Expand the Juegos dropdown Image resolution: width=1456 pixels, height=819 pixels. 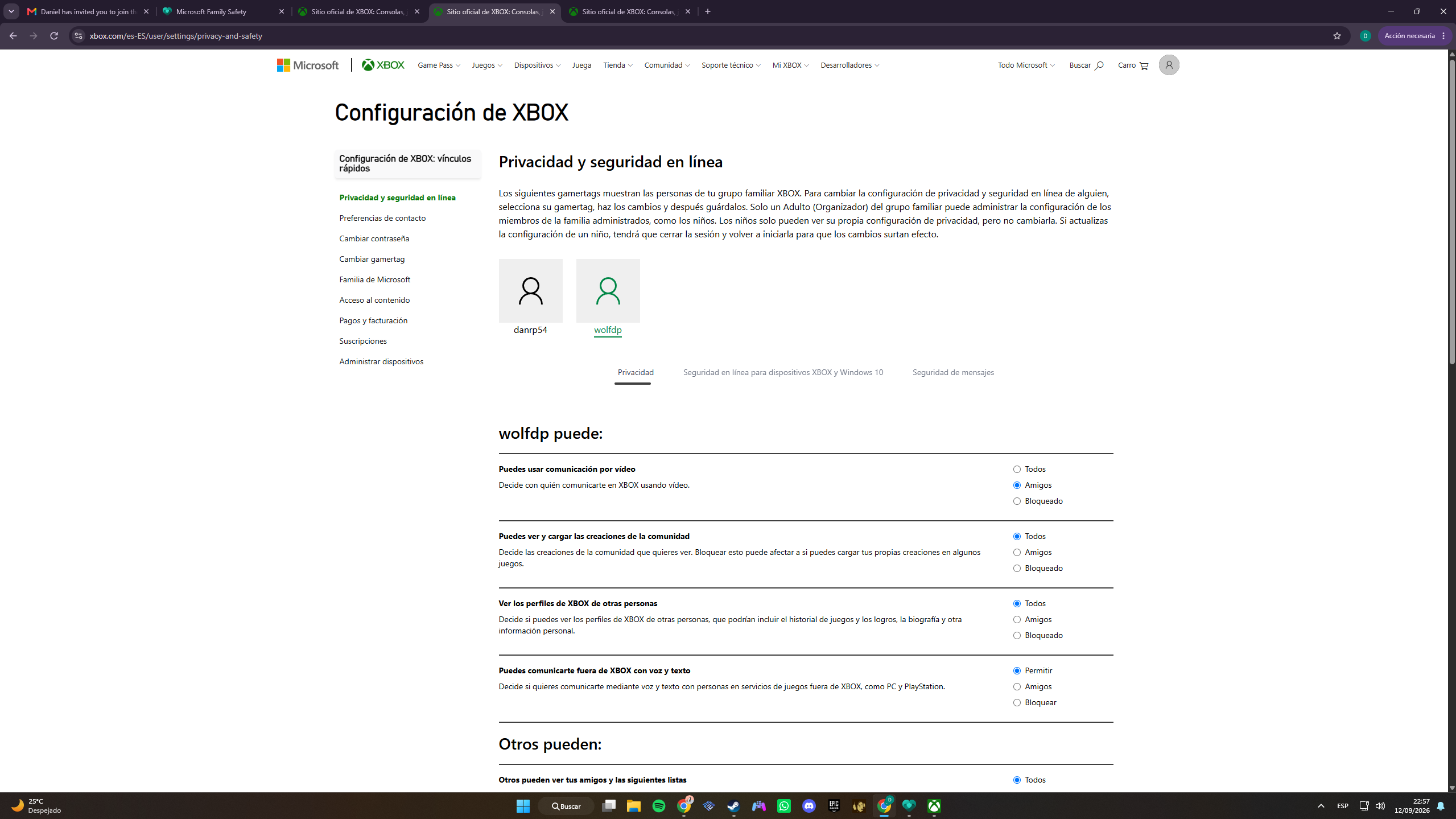487,65
